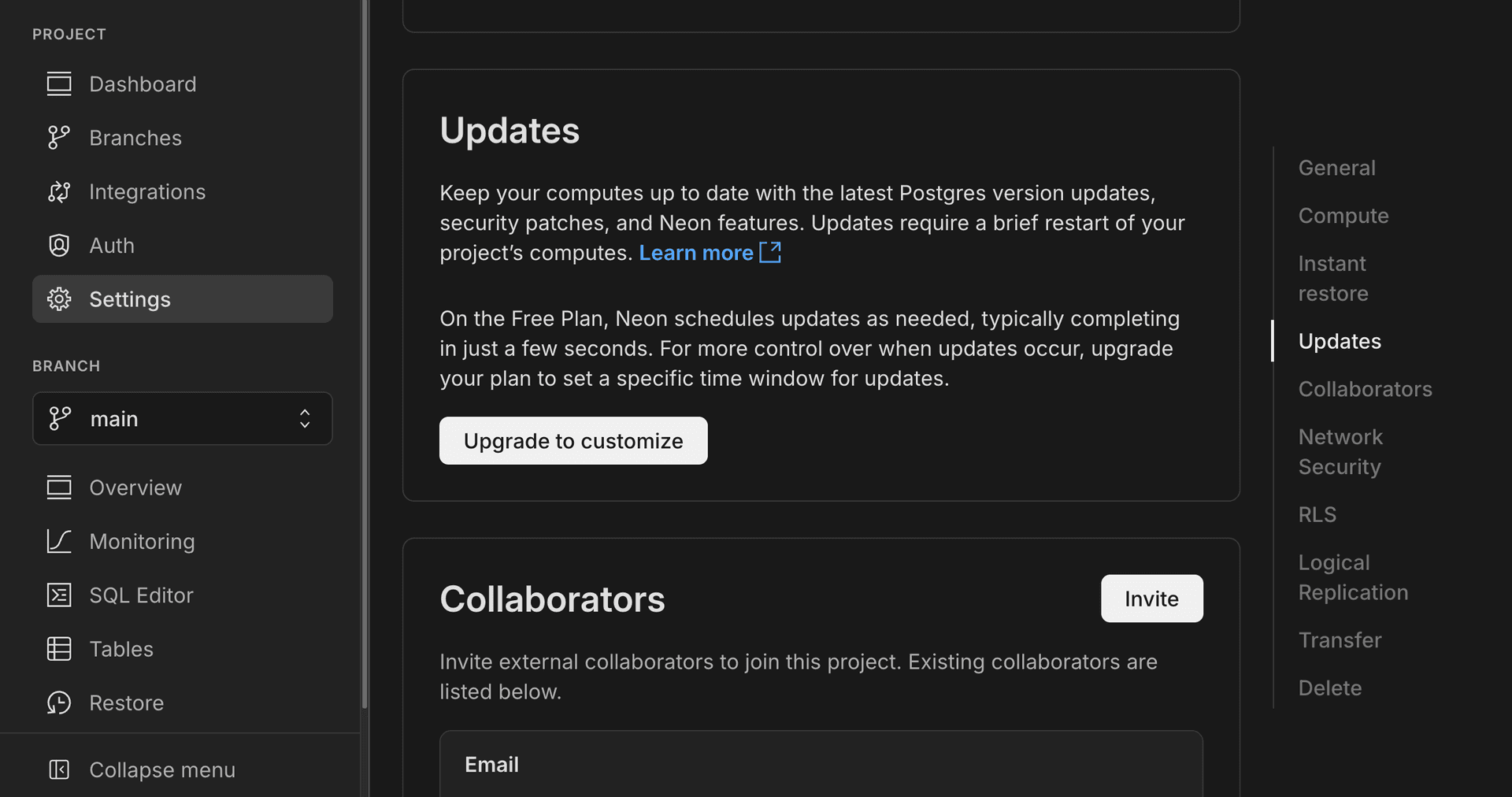Click the Restore history icon

click(59, 702)
